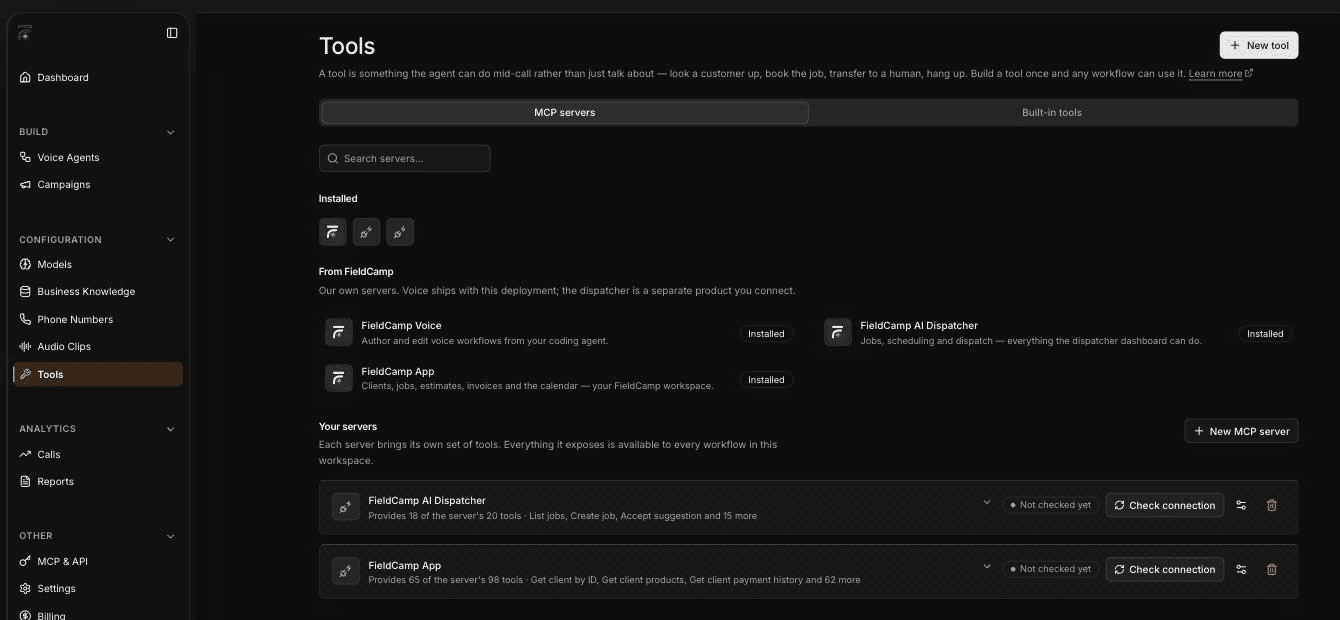Image resolution: width=1340 pixels, height=620 pixels.
Task: Click the Billing icon in sidebar
Action: click(x=26, y=615)
